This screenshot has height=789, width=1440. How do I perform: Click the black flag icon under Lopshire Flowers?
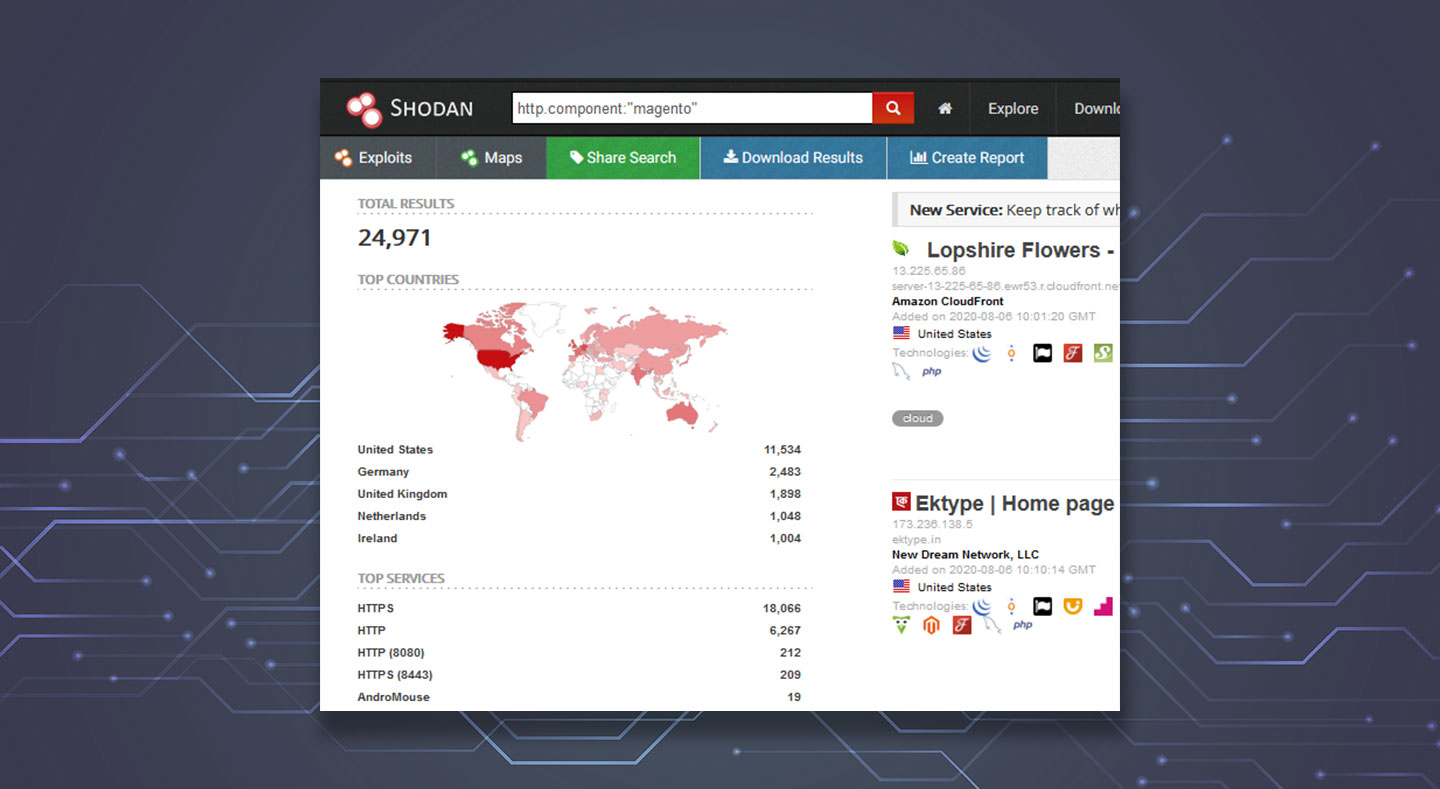[1043, 353]
